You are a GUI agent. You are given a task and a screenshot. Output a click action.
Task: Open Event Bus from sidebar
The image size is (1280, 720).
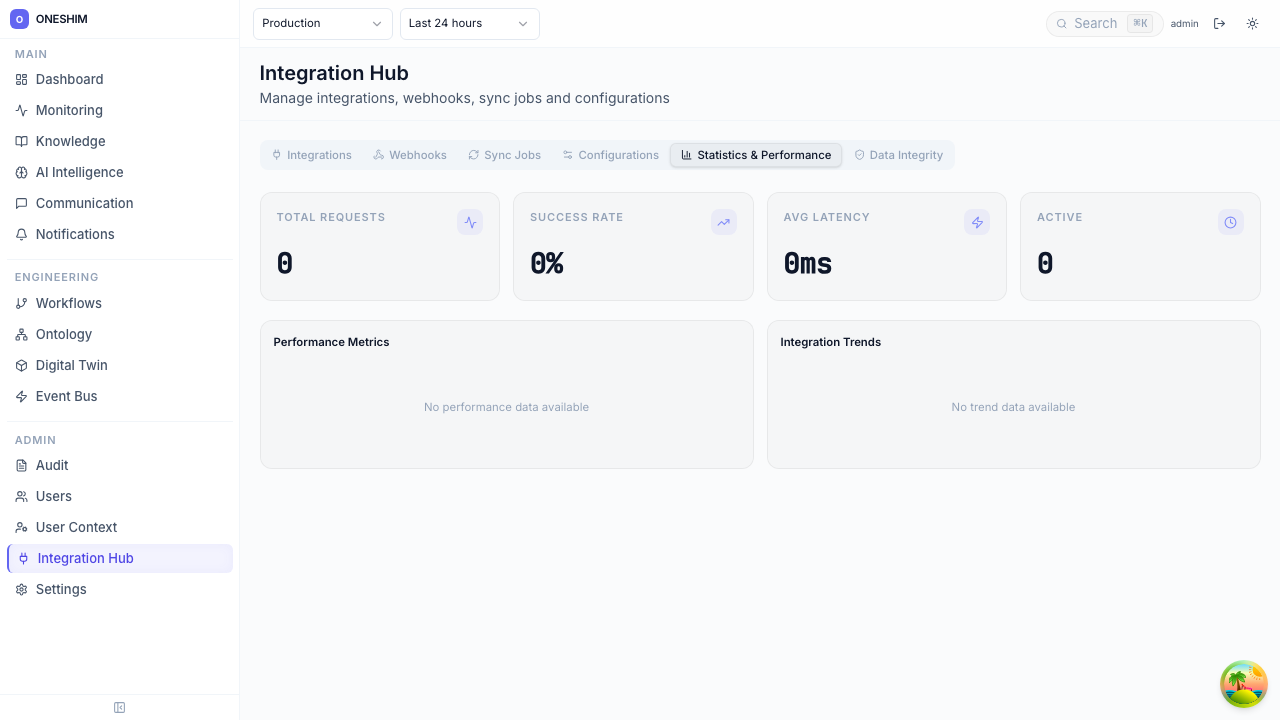point(66,396)
